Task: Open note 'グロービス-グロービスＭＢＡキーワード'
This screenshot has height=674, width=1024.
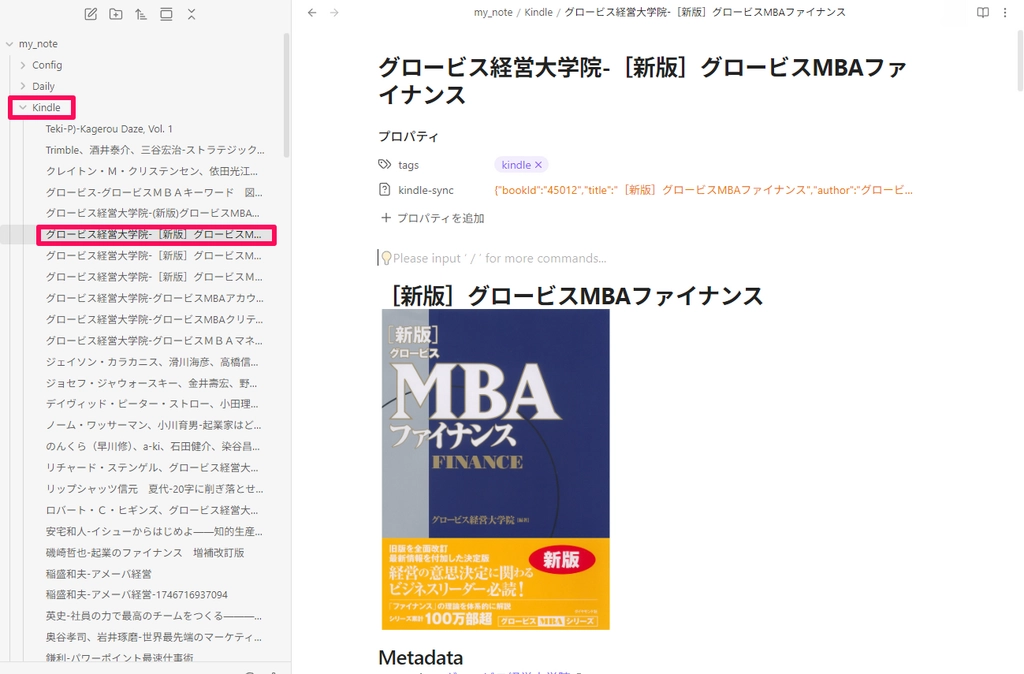Action: (153, 193)
